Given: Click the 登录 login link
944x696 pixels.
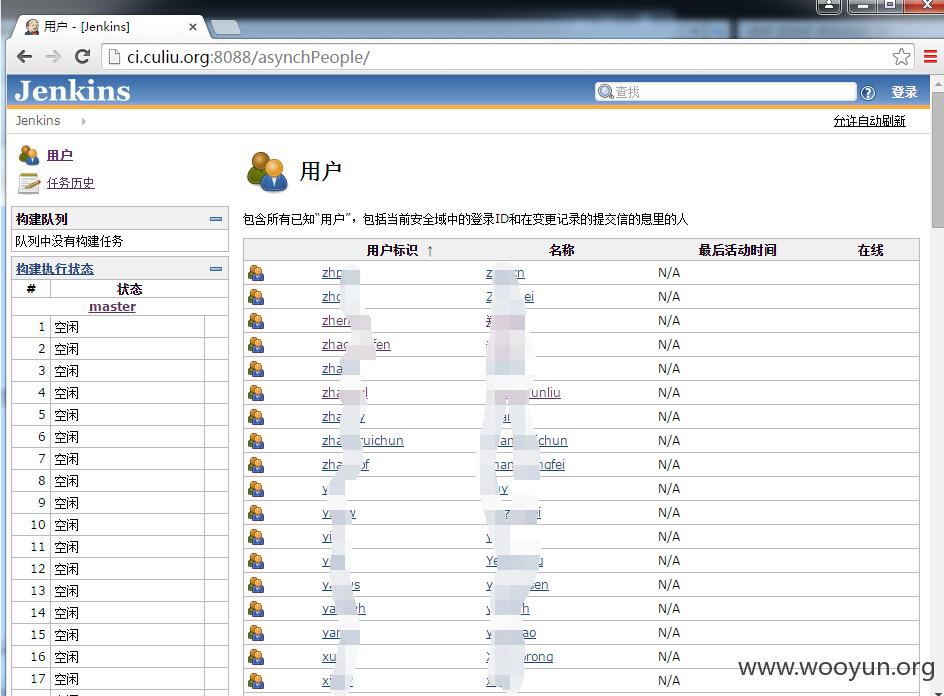Looking at the screenshot, I should click(904, 92).
